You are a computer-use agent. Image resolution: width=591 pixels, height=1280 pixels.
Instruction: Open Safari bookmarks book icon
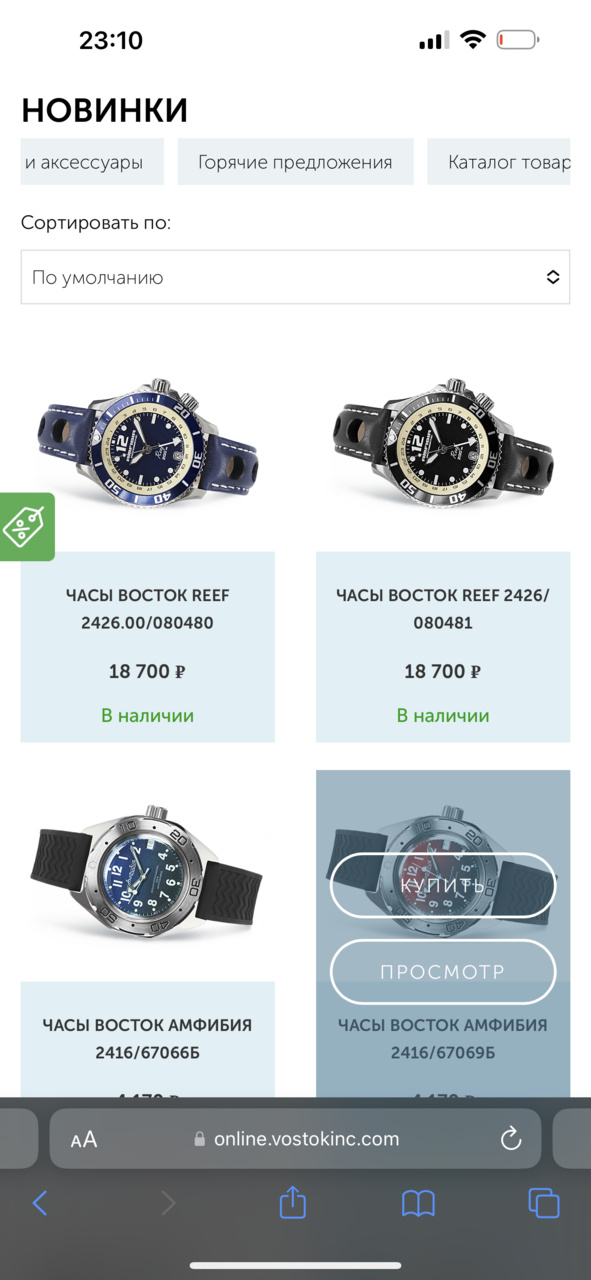click(418, 1203)
